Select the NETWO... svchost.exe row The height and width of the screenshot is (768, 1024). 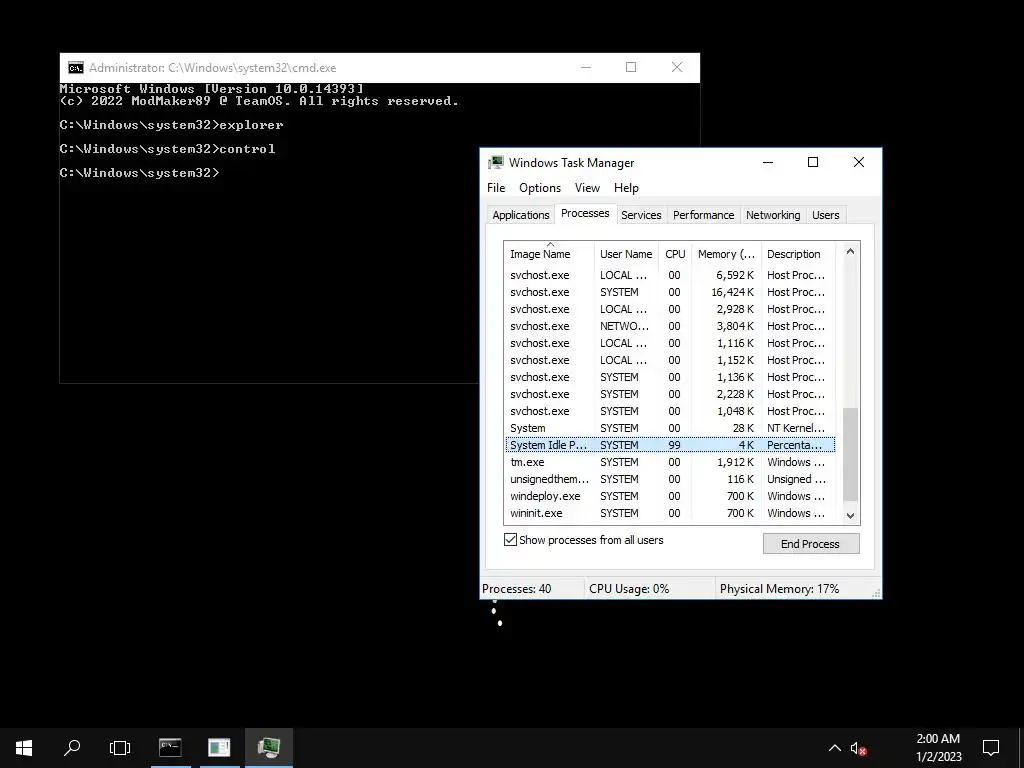coord(671,327)
